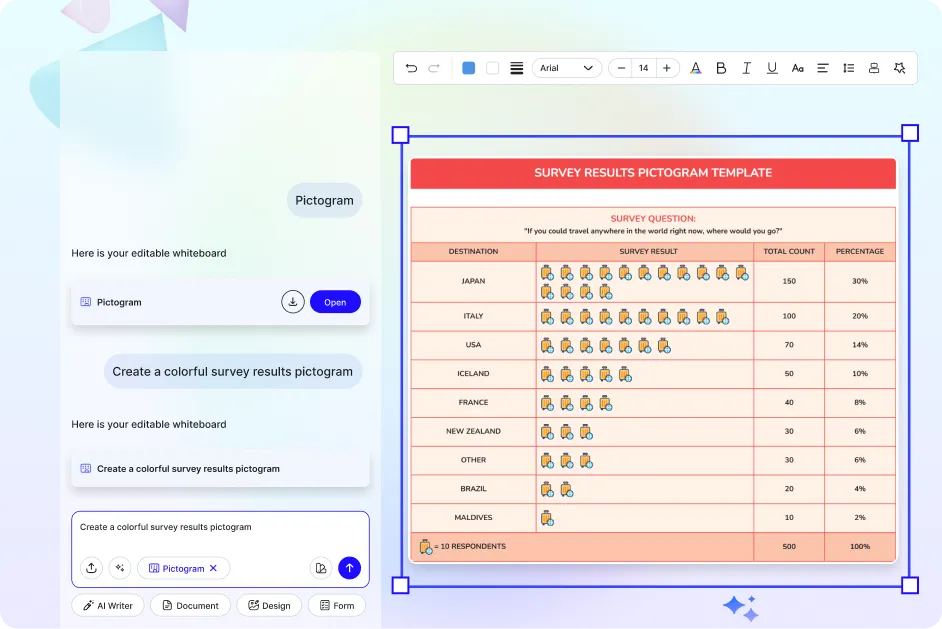Open the Pictogram whiteboard
The image size is (942, 629).
coord(335,302)
